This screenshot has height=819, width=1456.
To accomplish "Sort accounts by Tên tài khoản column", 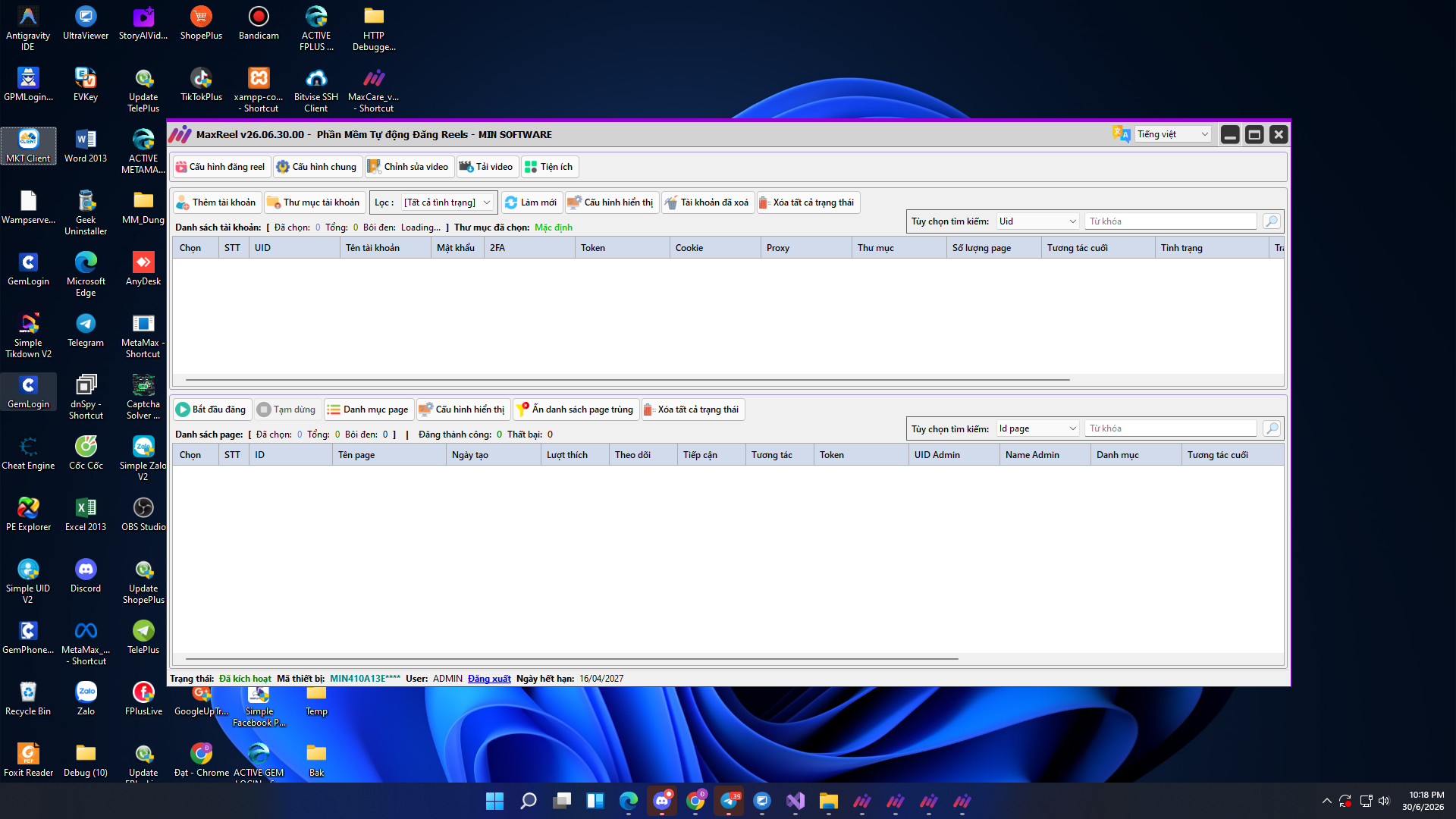I will [385, 248].
